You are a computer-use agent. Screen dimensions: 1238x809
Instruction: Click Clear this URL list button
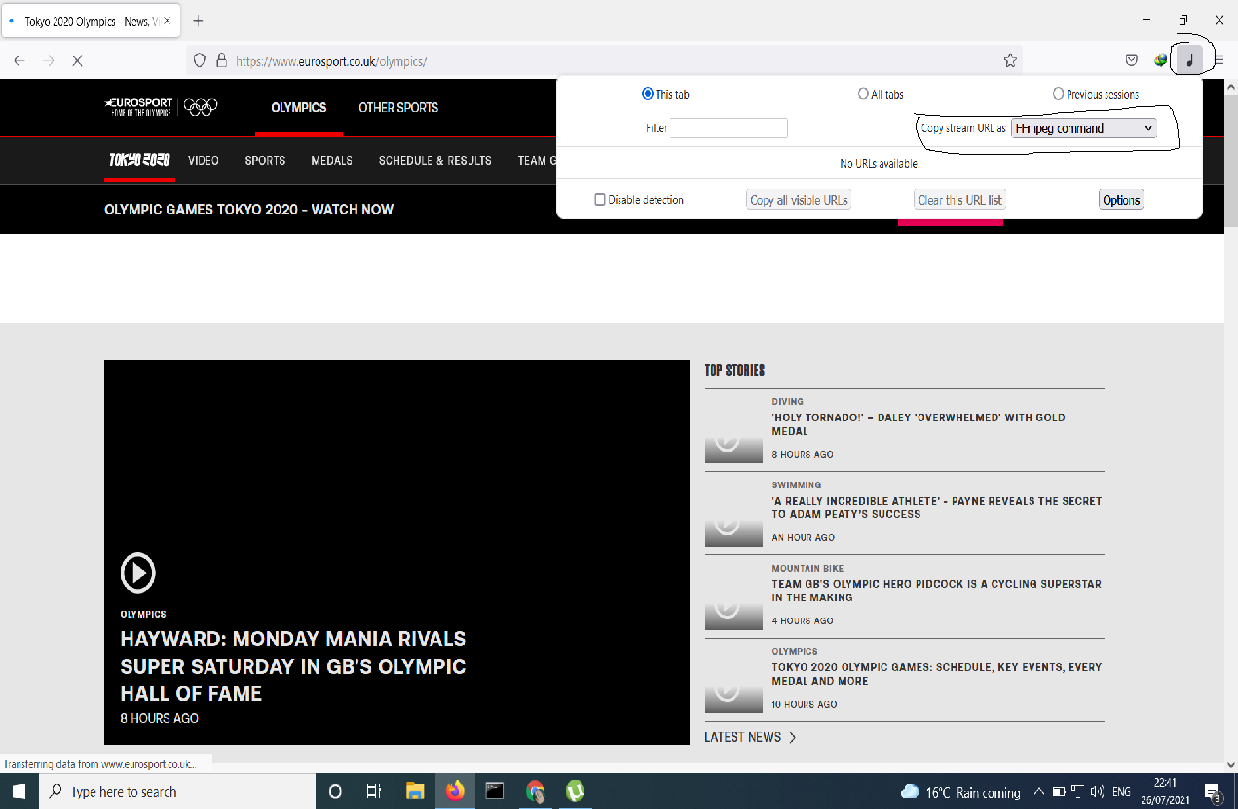pos(960,200)
